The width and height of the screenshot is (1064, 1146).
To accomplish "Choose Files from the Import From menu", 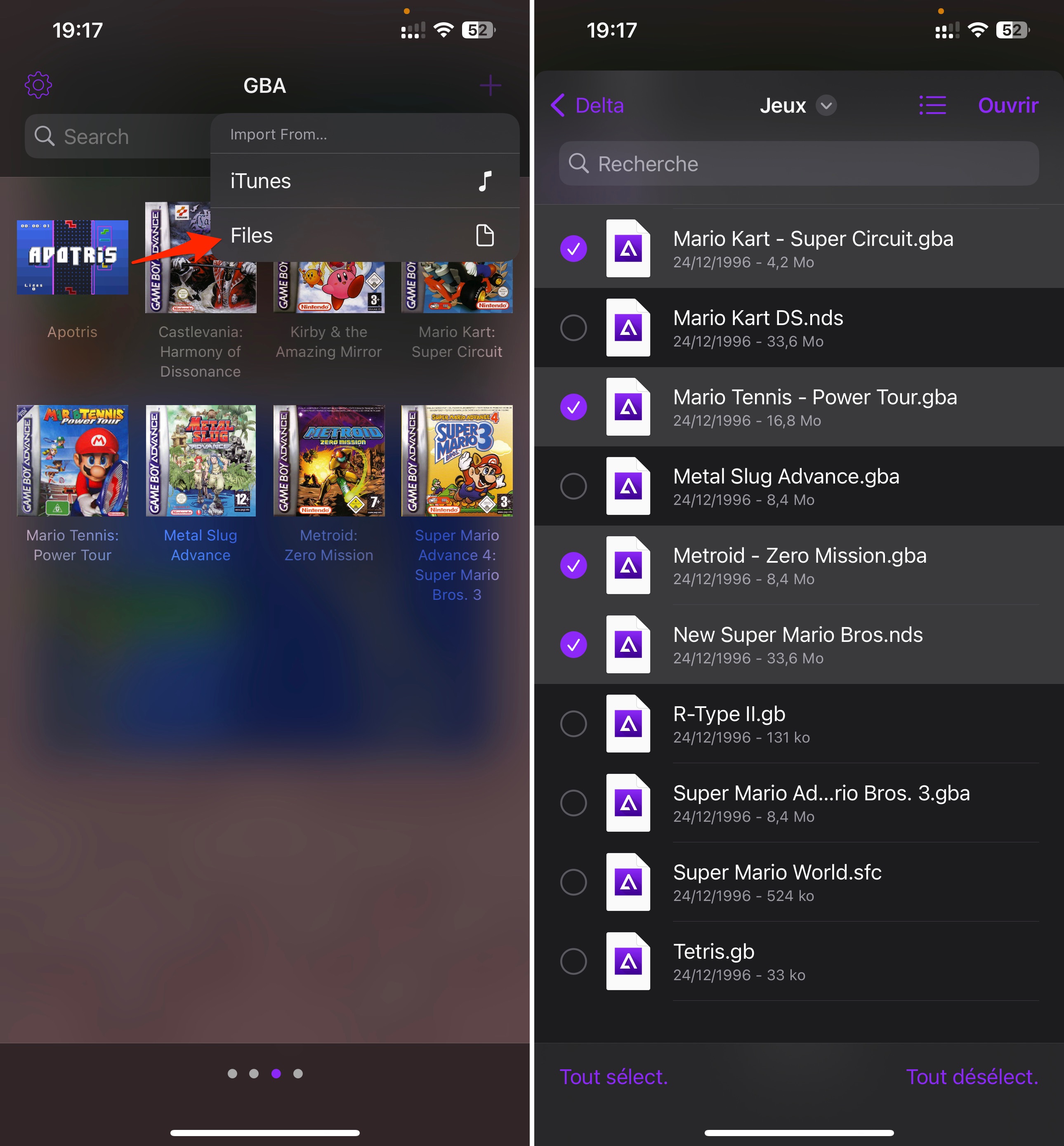I will 365,236.
